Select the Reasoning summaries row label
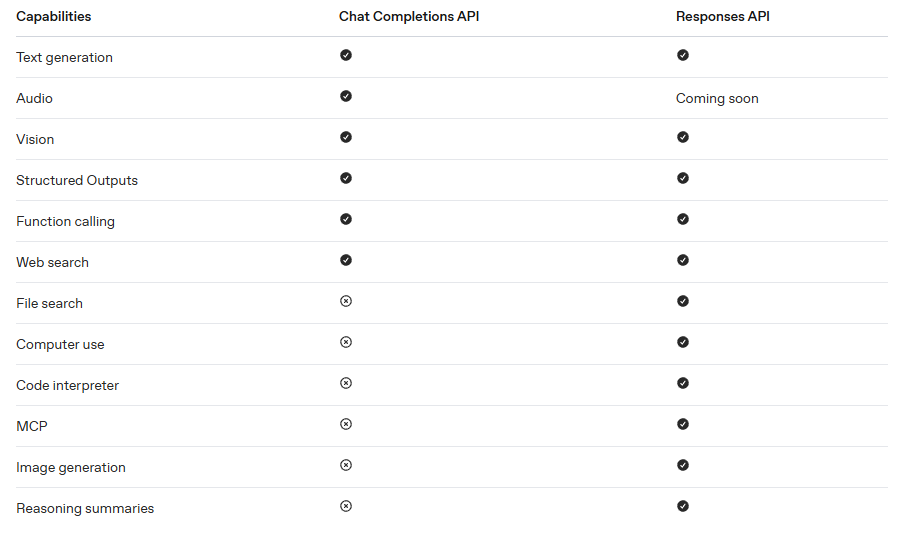This screenshot has height=535, width=899. point(85,509)
